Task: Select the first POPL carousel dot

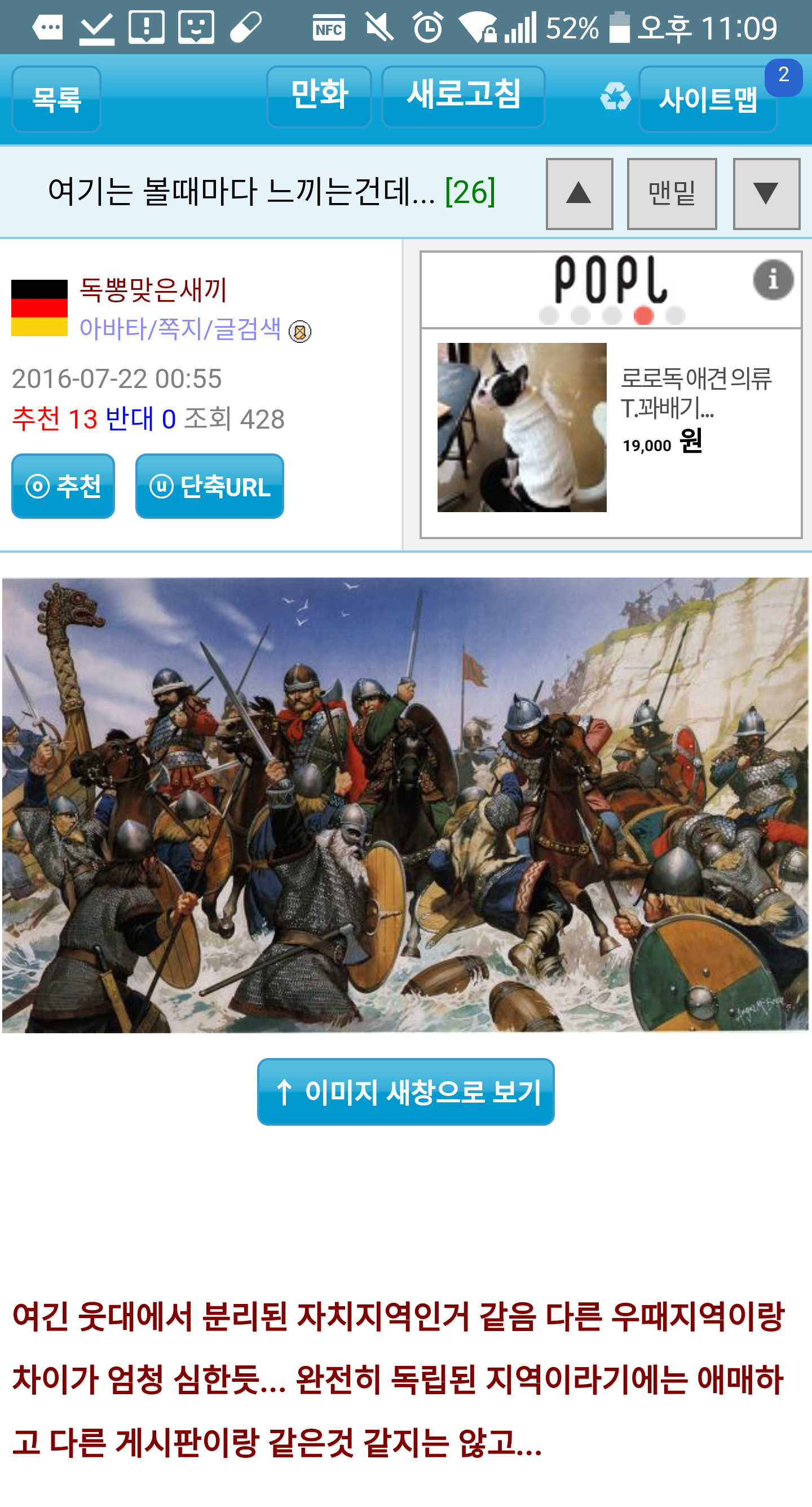Action: 549,315
